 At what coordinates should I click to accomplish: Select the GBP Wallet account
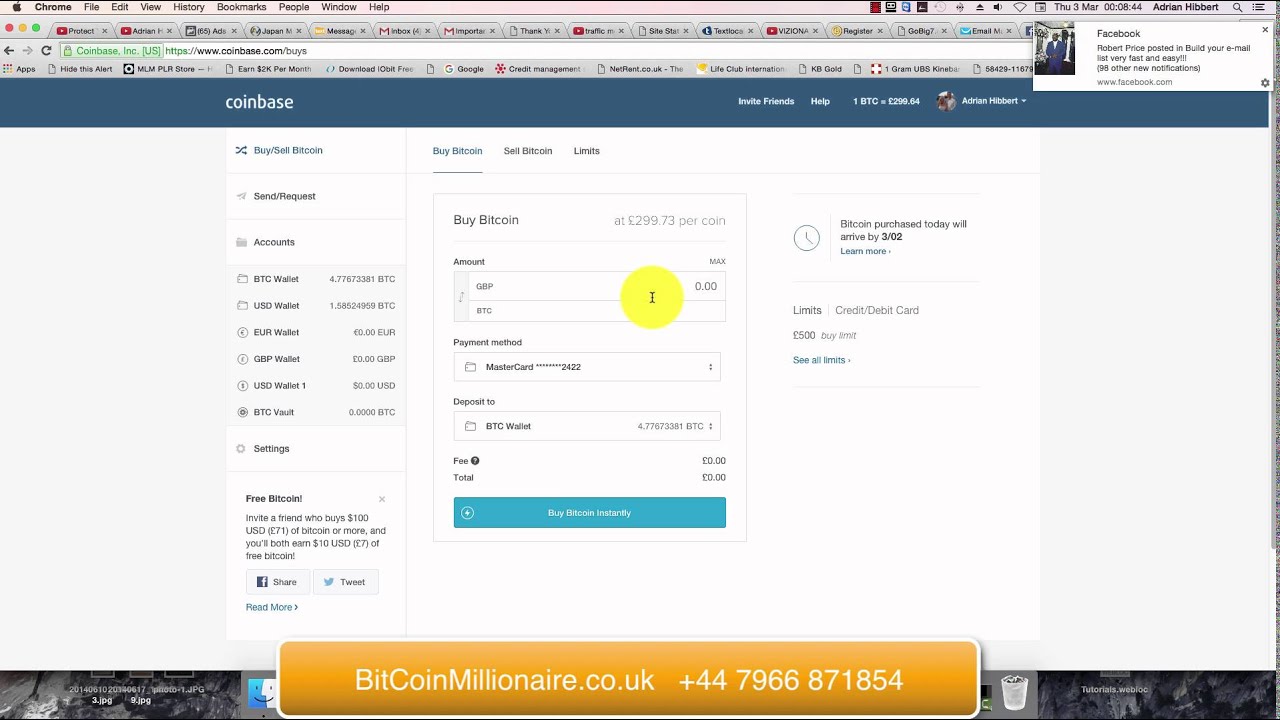pos(316,359)
